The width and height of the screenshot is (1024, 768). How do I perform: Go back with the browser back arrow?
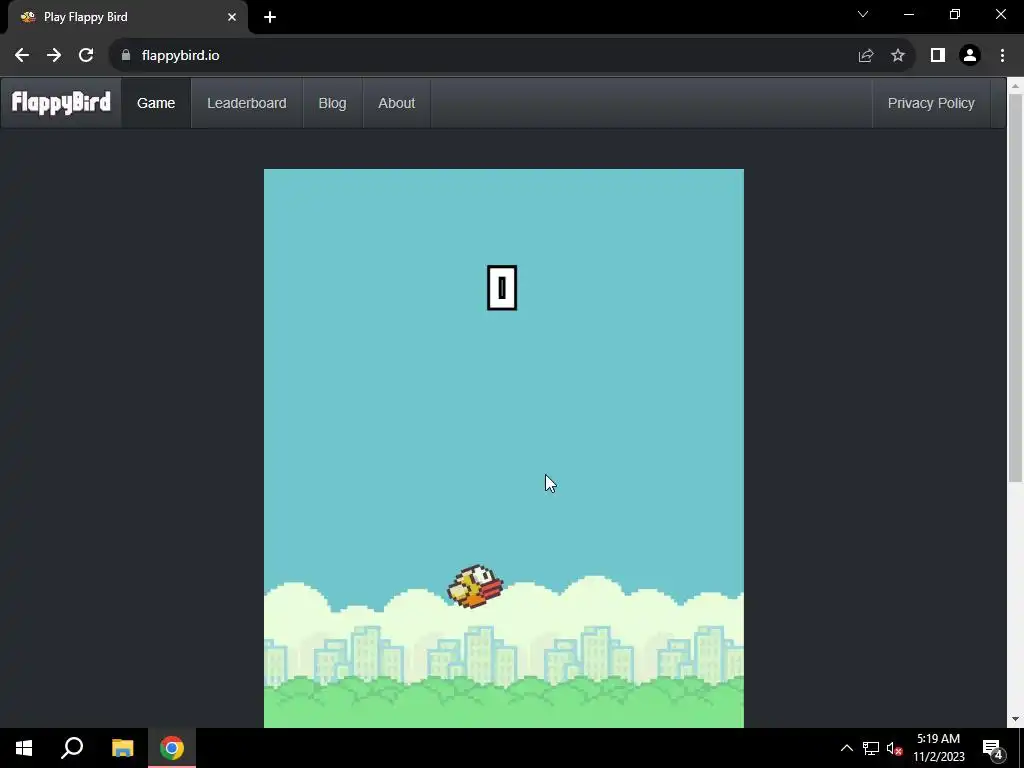point(22,56)
